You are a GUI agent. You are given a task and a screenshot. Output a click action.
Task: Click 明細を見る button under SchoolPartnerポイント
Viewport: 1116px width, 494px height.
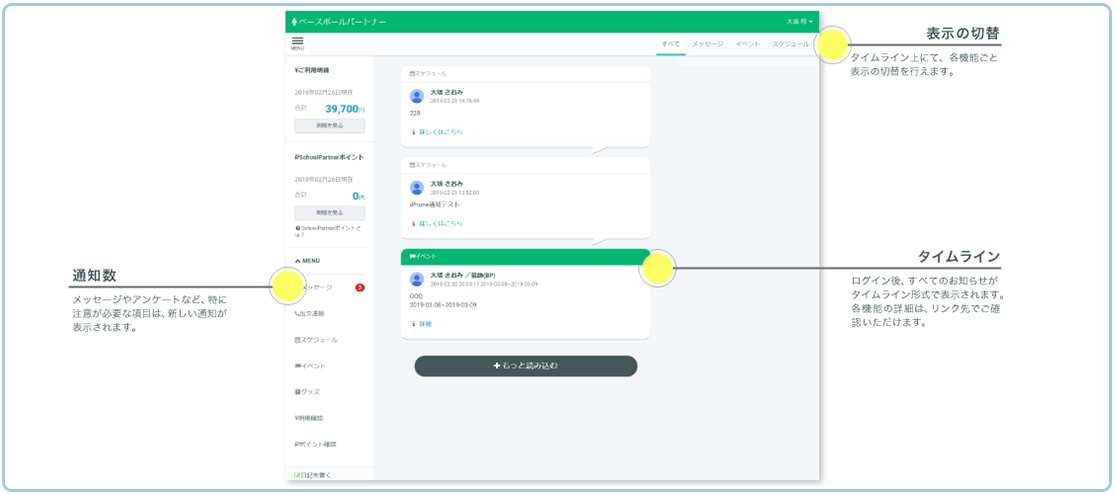pyautogui.click(x=329, y=213)
